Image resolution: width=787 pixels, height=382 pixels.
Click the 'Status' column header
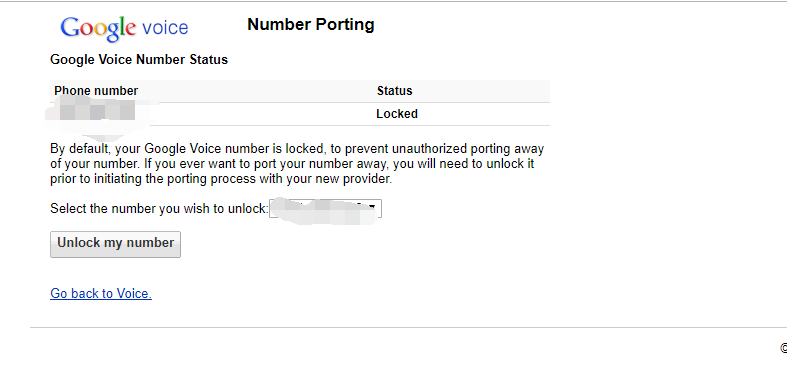point(395,91)
